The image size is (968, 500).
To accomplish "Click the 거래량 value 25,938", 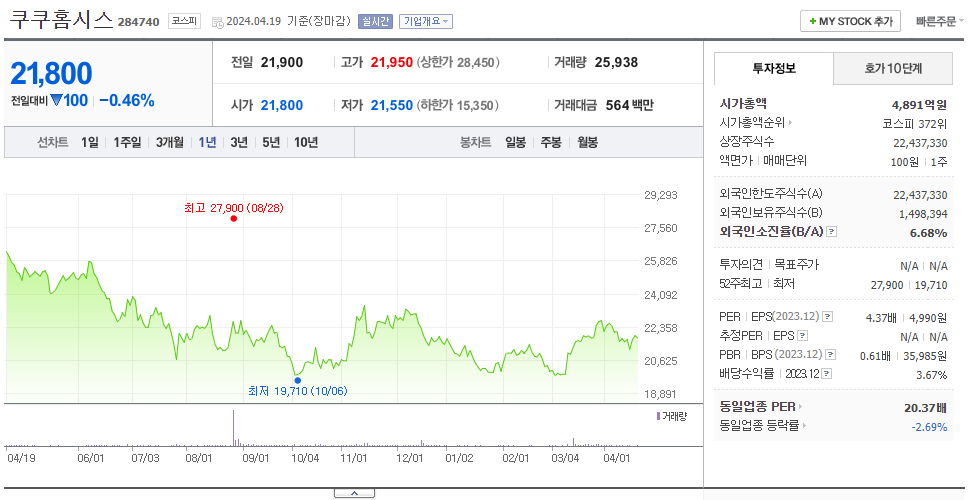I will coord(616,62).
